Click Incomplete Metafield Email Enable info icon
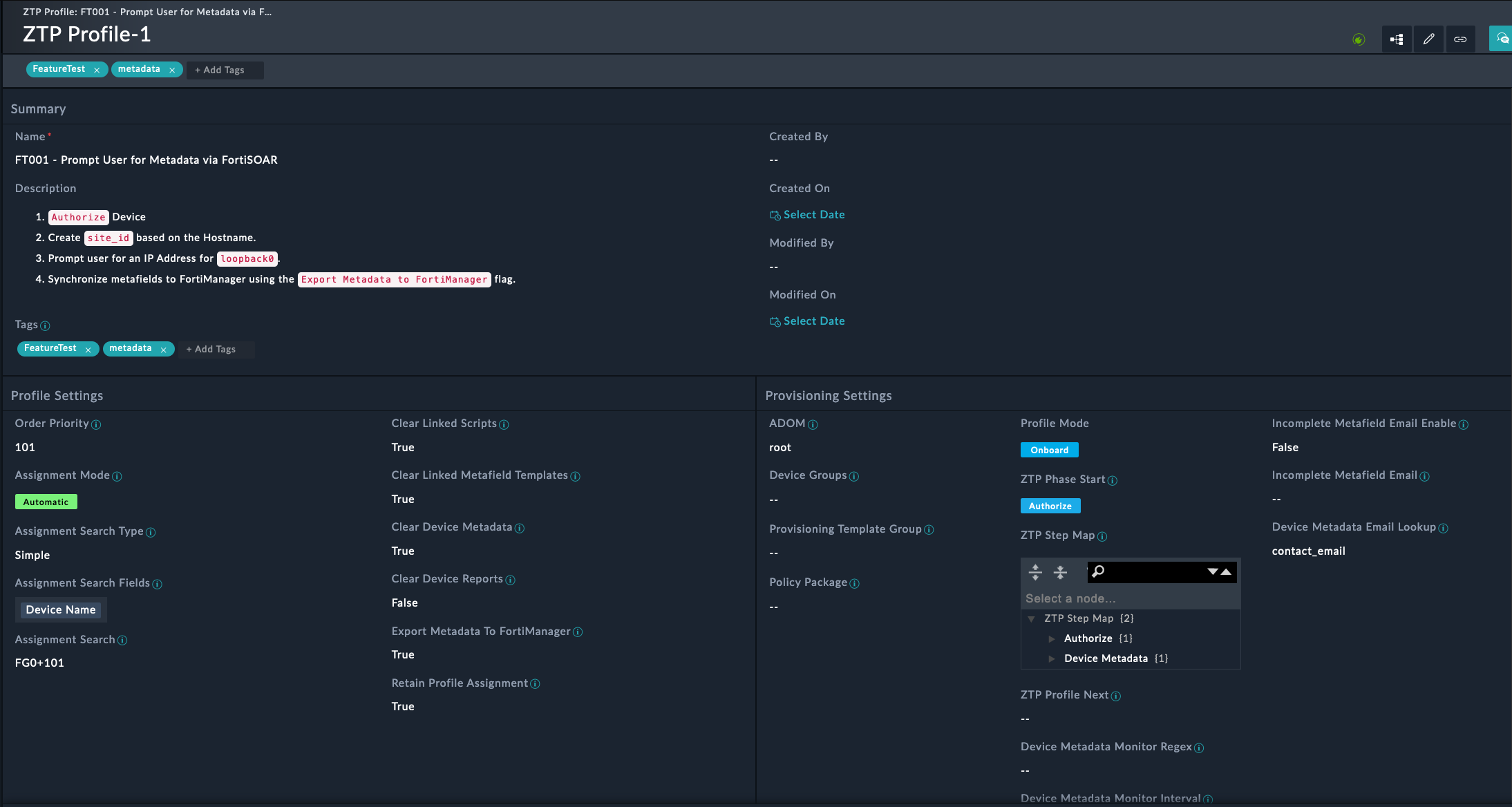Image resolution: width=1512 pixels, height=807 pixels. point(1464,425)
